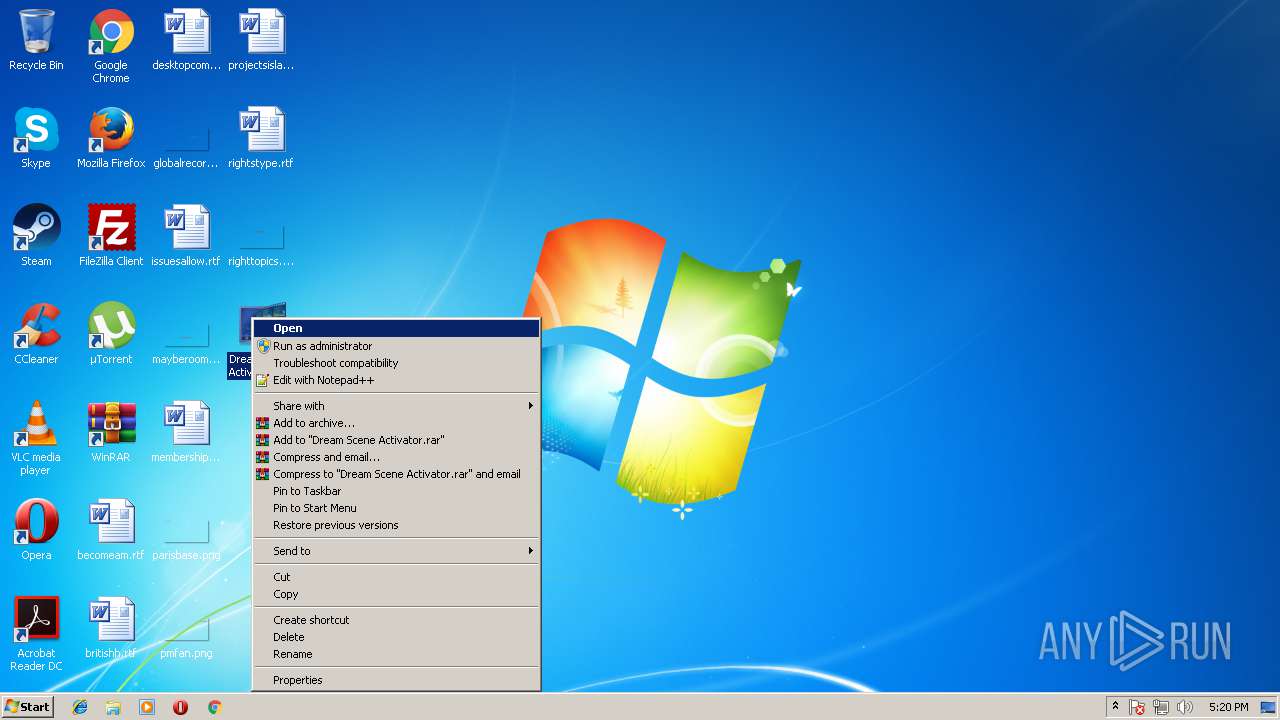The image size is (1280, 720).
Task: Open the volume speaker tray icon
Action: click(1185, 707)
